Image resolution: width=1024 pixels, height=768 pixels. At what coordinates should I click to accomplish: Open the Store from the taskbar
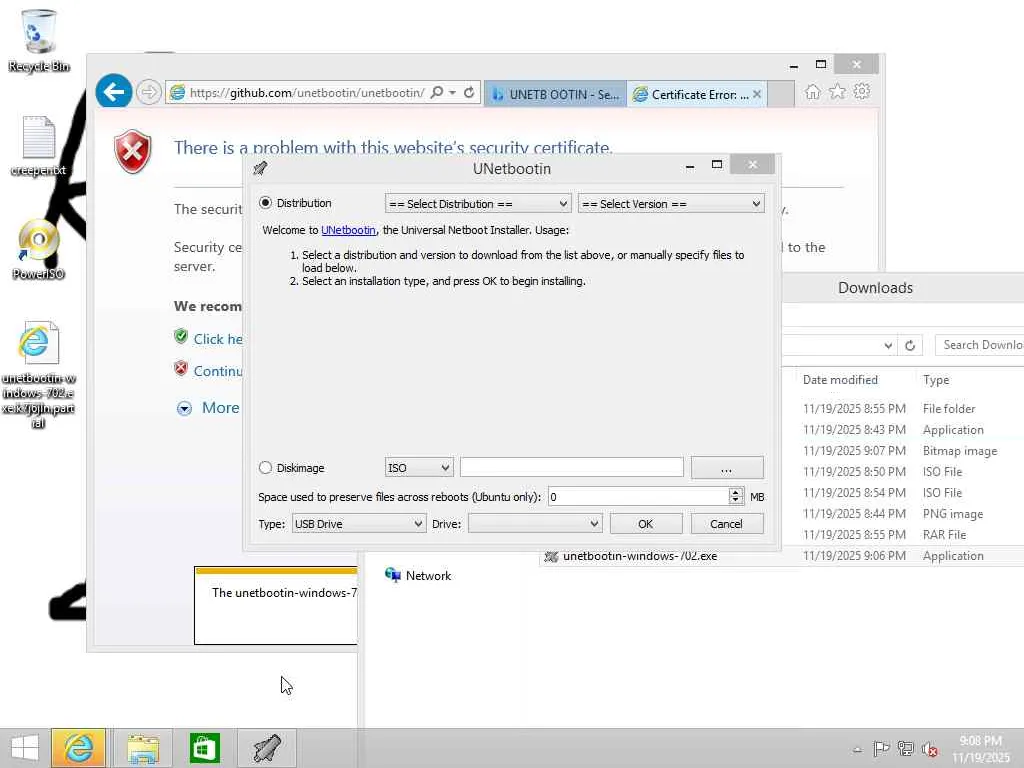tap(204, 748)
